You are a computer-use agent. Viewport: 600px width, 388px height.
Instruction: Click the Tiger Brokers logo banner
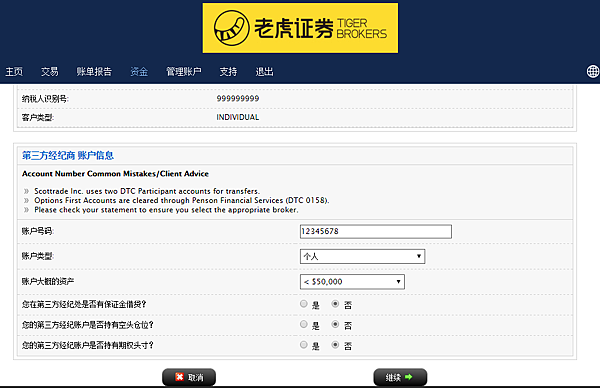pos(300,28)
